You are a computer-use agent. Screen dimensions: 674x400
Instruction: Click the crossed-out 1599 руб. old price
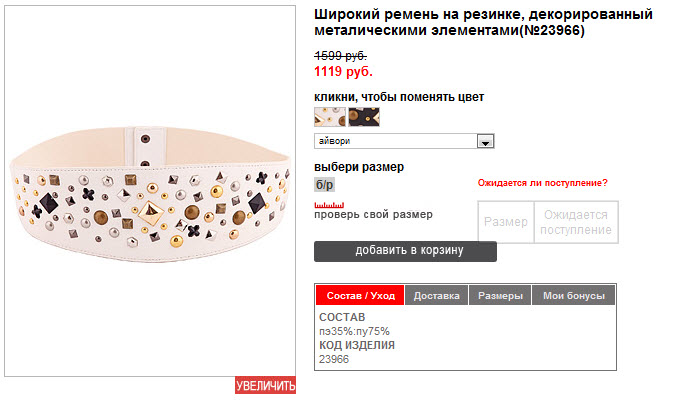point(340,55)
